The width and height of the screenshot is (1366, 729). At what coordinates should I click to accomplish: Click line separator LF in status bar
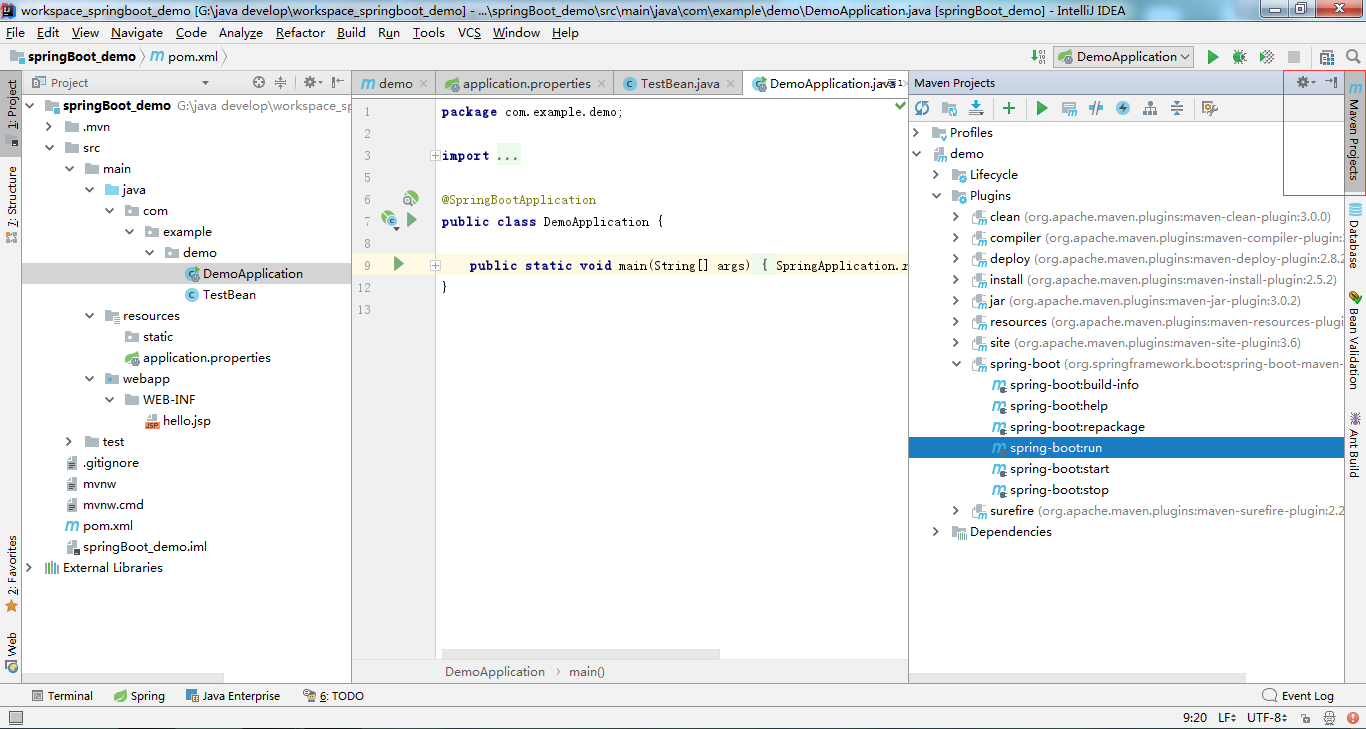coord(1228,718)
